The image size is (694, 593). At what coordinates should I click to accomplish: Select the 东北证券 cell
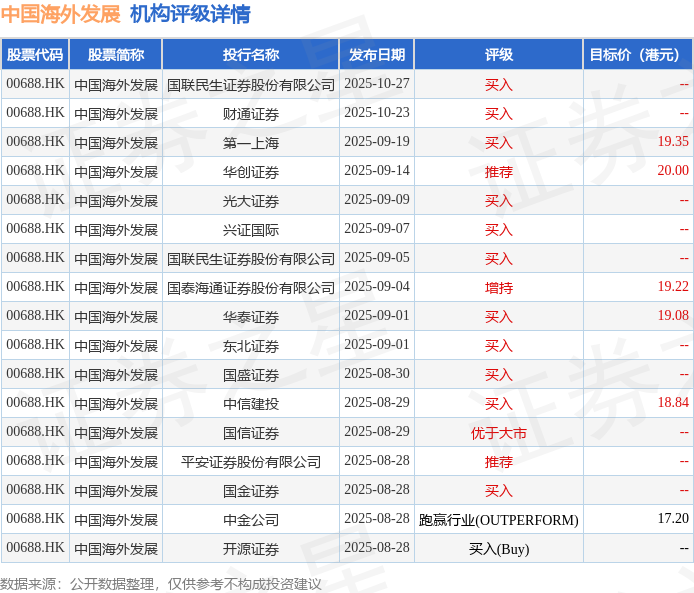pos(251,346)
